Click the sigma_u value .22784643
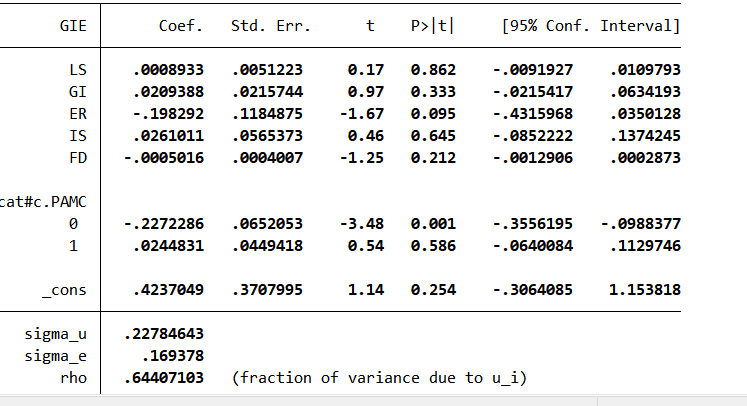 pos(164,334)
